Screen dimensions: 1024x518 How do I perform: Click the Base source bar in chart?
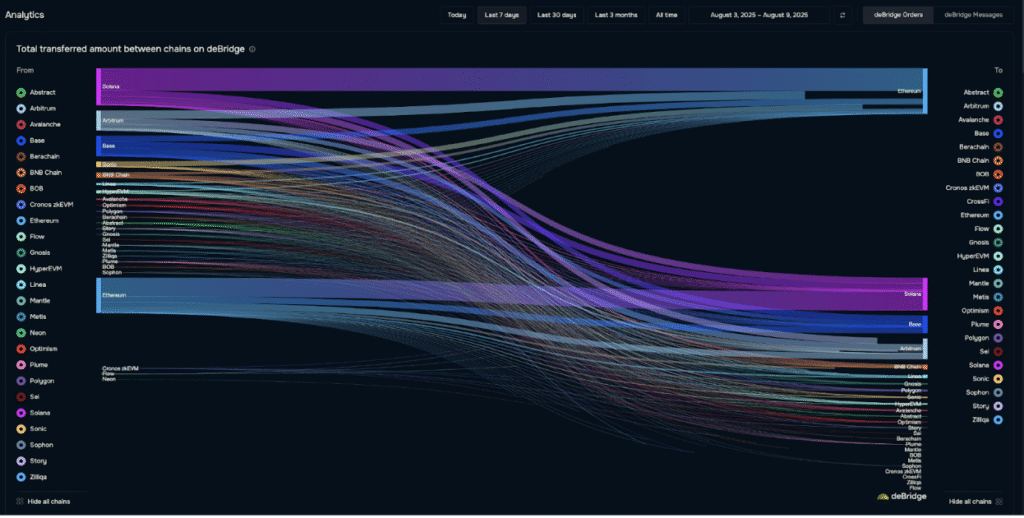point(99,146)
